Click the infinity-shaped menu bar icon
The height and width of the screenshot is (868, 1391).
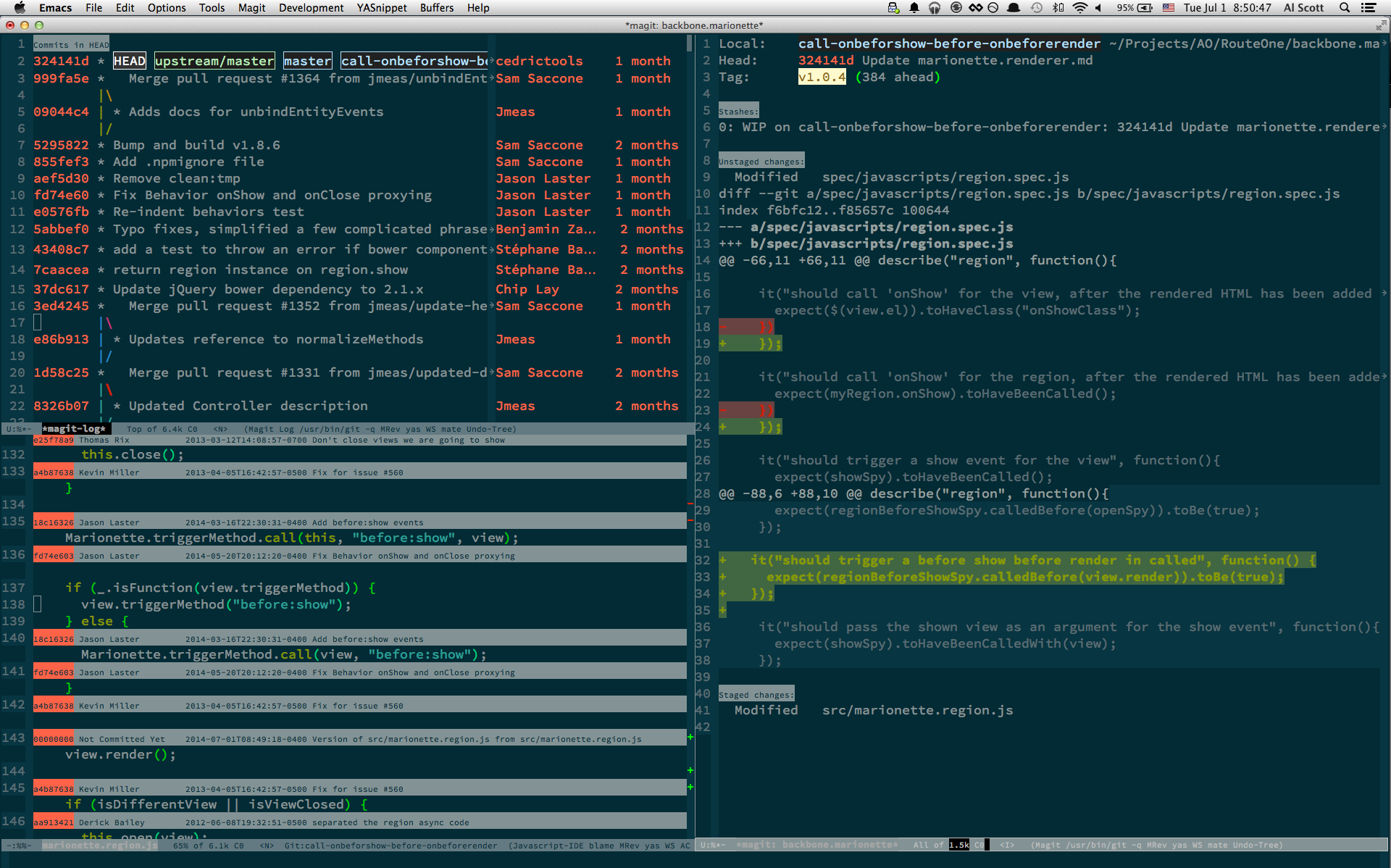(x=976, y=8)
